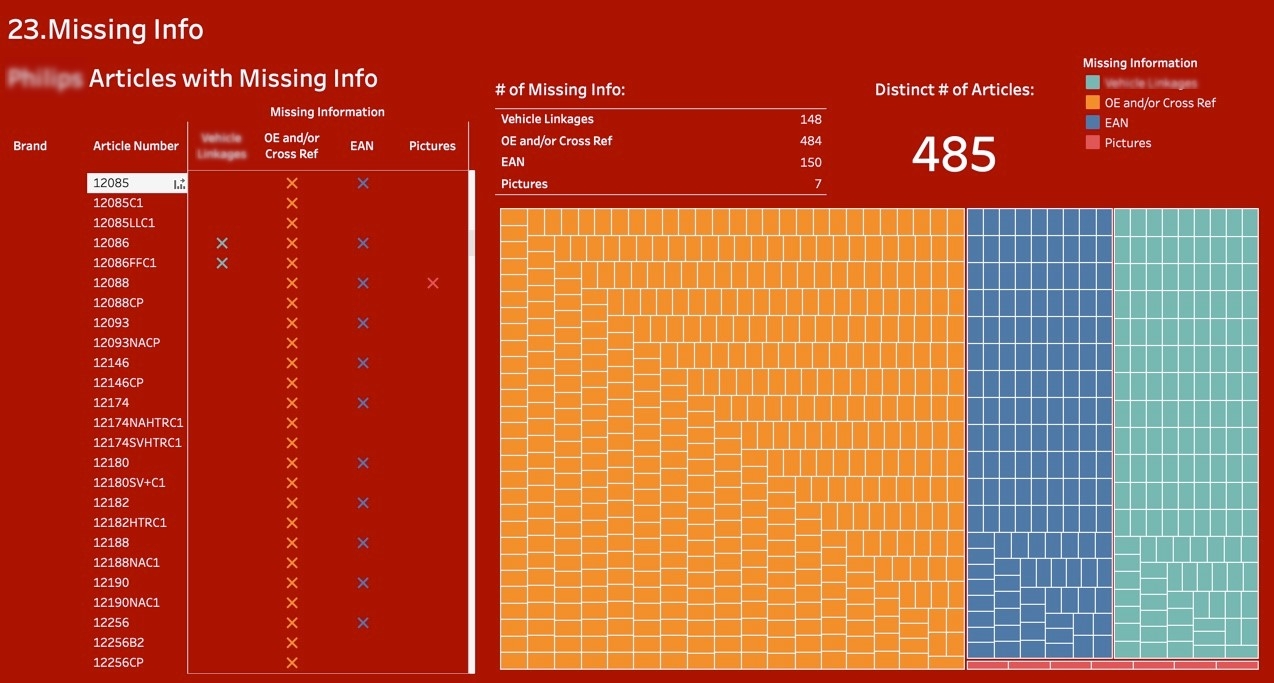Image resolution: width=1274 pixels, height=683 pixels.
Task: Select the red Pictures legend swatch
Action: point(1092,143)
